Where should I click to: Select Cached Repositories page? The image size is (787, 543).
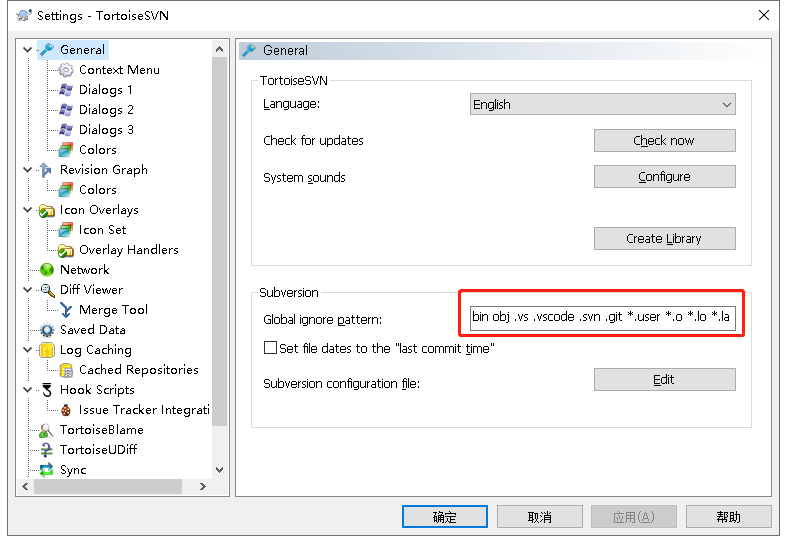point(139,370)
